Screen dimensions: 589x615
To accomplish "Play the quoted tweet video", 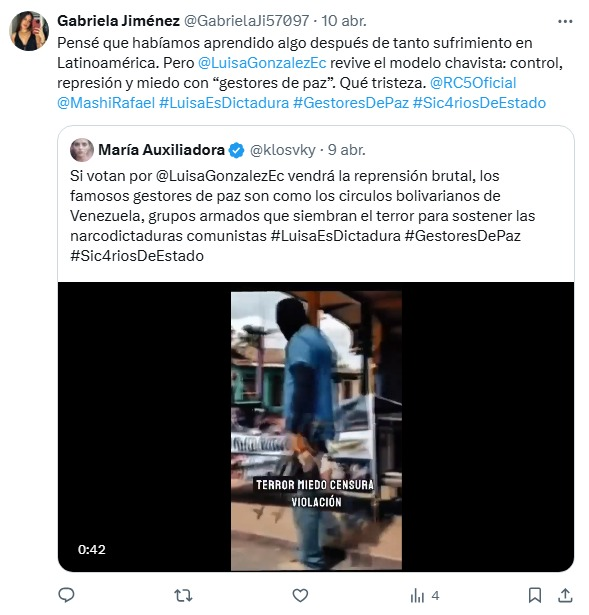I will 316,427.
